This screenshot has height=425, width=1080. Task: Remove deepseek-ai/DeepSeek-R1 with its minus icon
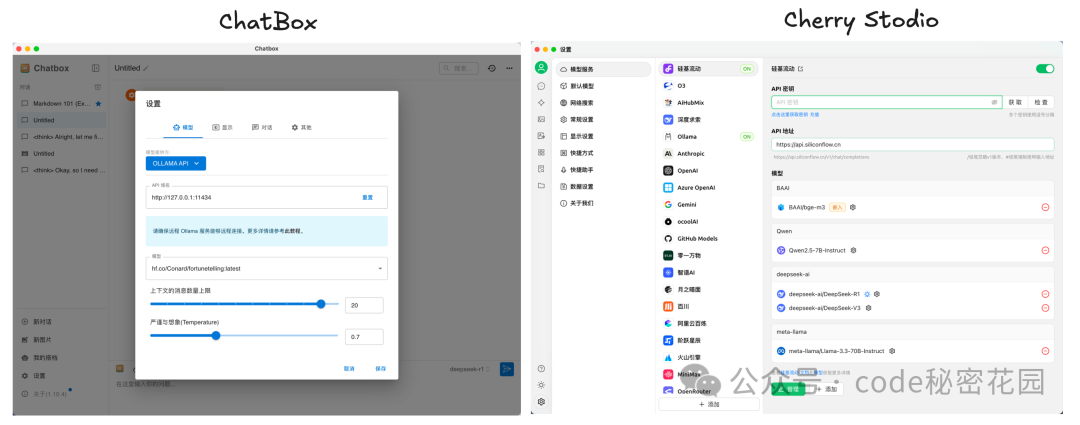click(x=1045, y=294)
